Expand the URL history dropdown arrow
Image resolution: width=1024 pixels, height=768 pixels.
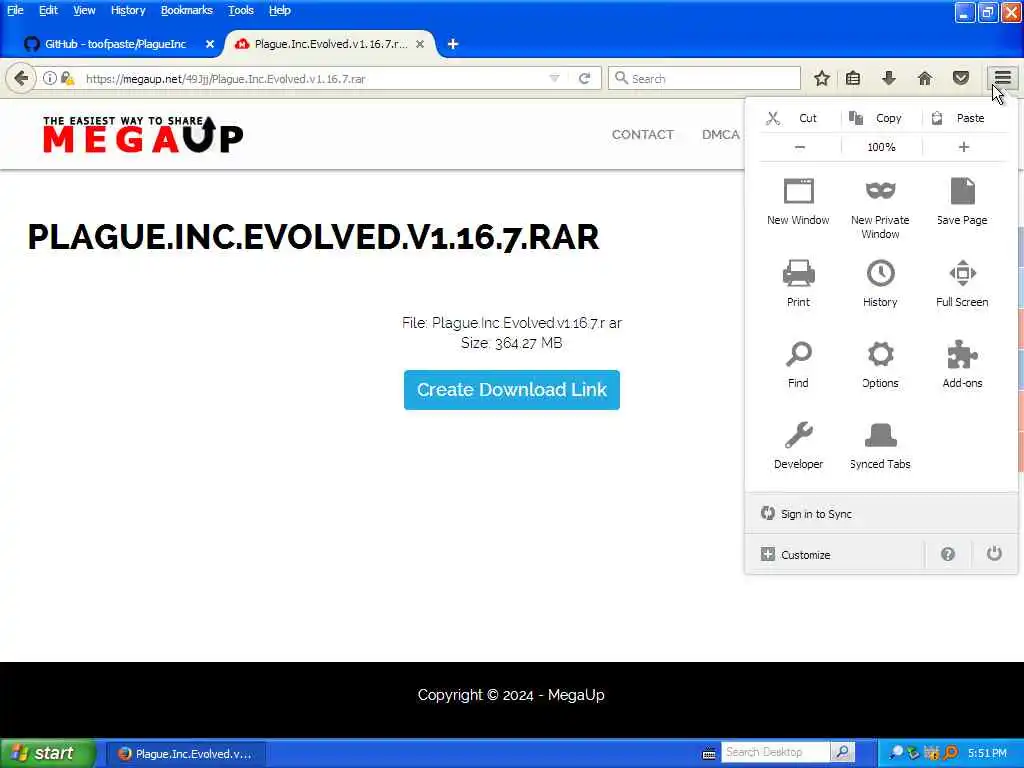pyautogui.click(x=554, y=79)
